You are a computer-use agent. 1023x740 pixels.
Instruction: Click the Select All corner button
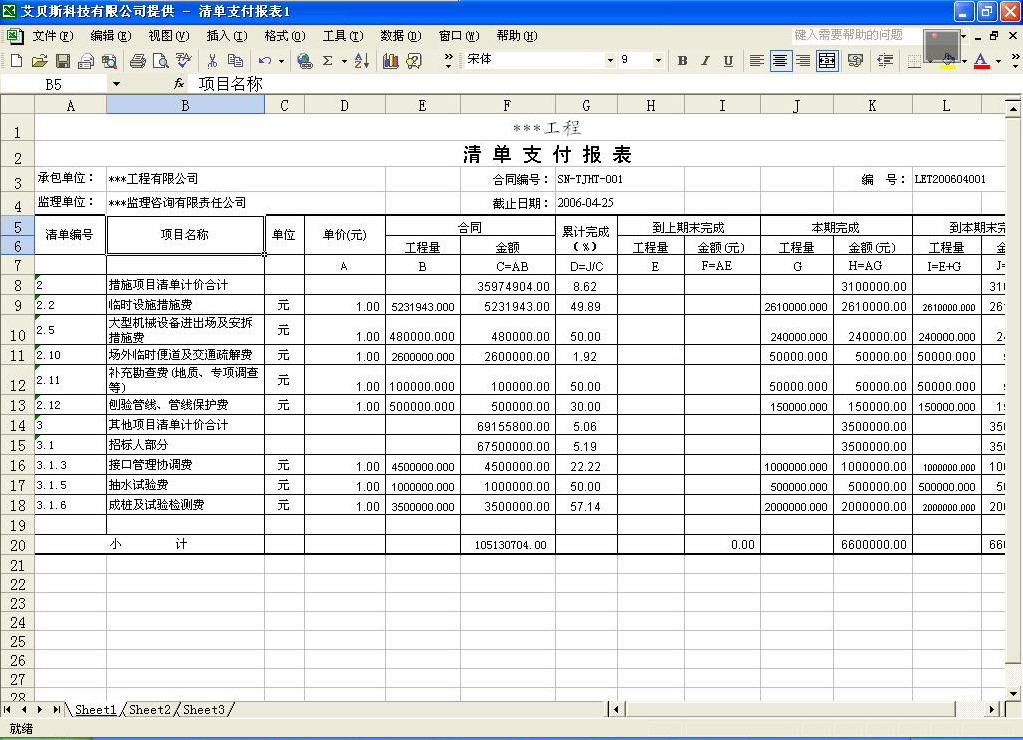[x=18, y=104]
